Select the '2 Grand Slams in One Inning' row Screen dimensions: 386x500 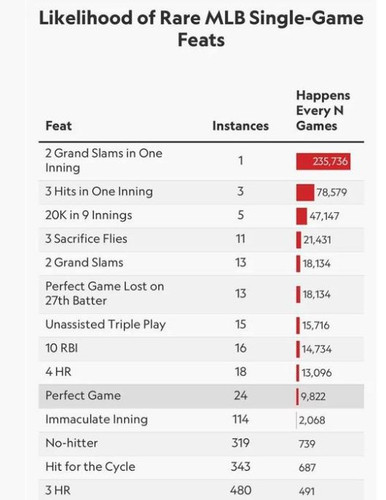pos(201,161)
